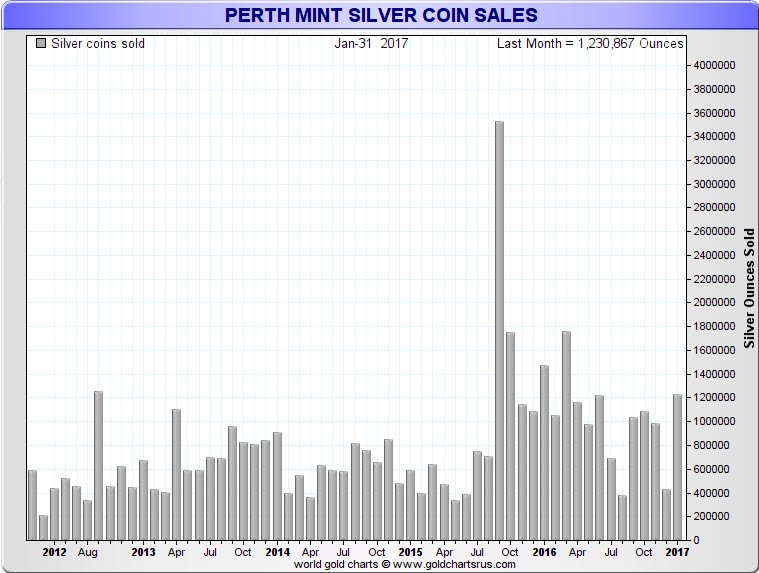The width and height of the screenshot is (759, 573).
Task: Click the vertical axis title 'Silver Ounces Sold'
Action: (749, 288)
